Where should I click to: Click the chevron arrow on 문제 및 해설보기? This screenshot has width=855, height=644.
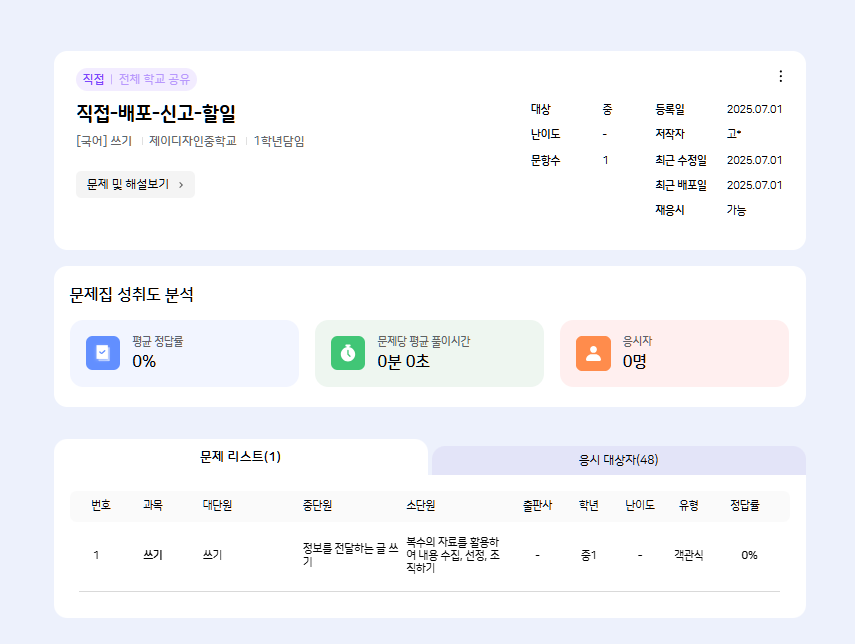pos(181,185)
